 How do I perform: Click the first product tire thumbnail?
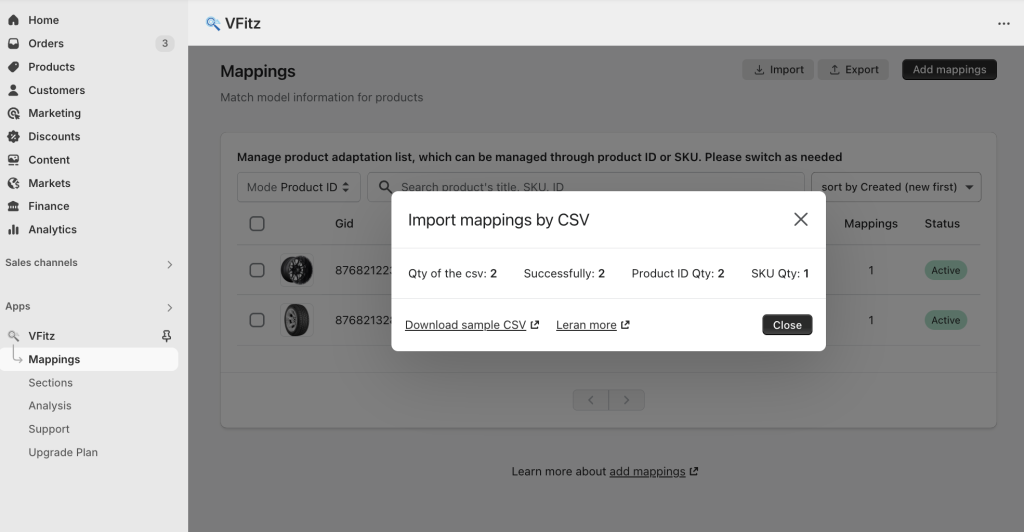[296, 270]
